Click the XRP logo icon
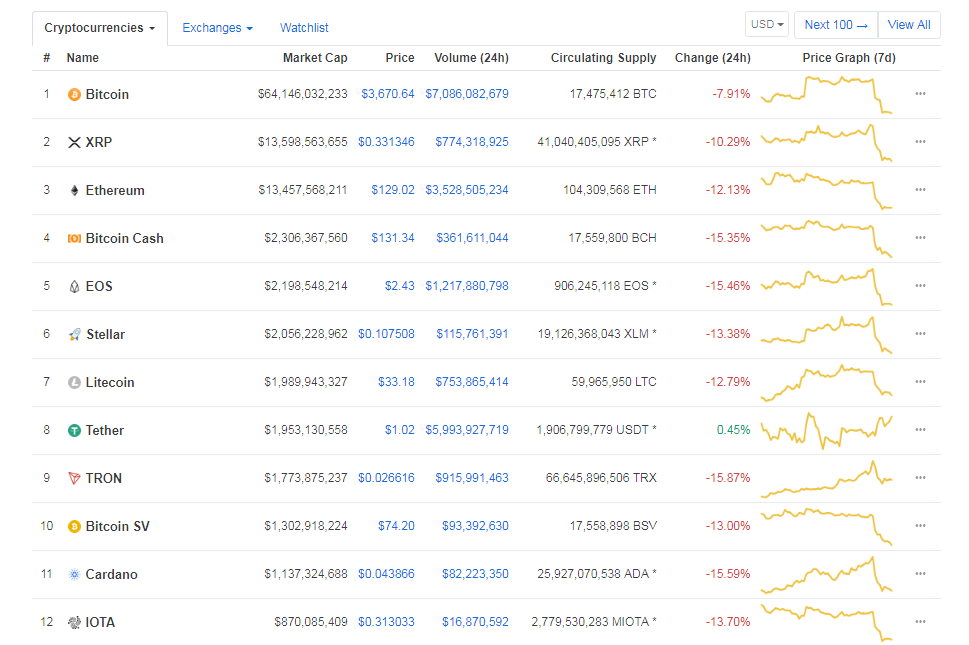 click(x=74, y=143)
